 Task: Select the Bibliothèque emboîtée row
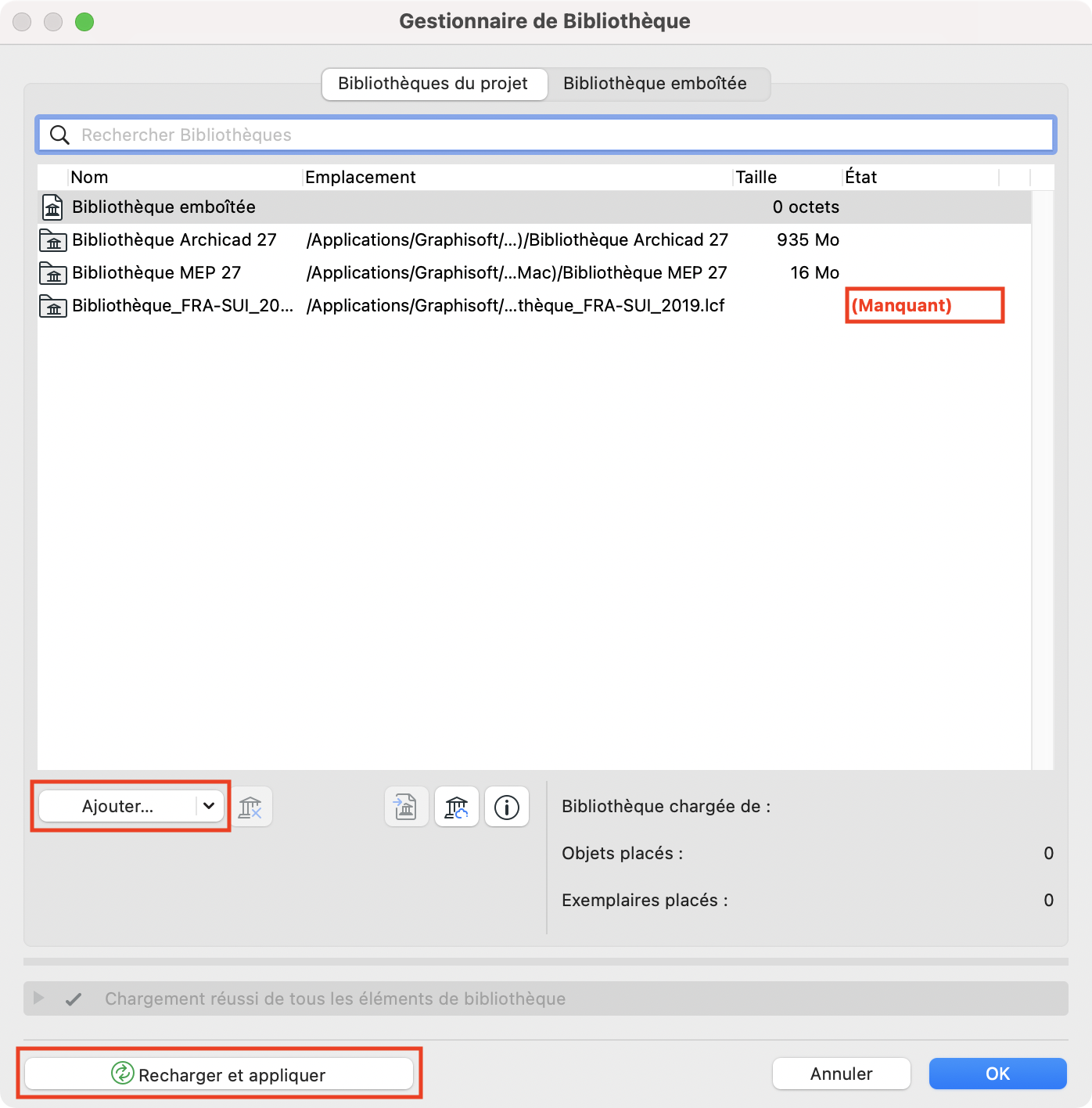(534, 207)
